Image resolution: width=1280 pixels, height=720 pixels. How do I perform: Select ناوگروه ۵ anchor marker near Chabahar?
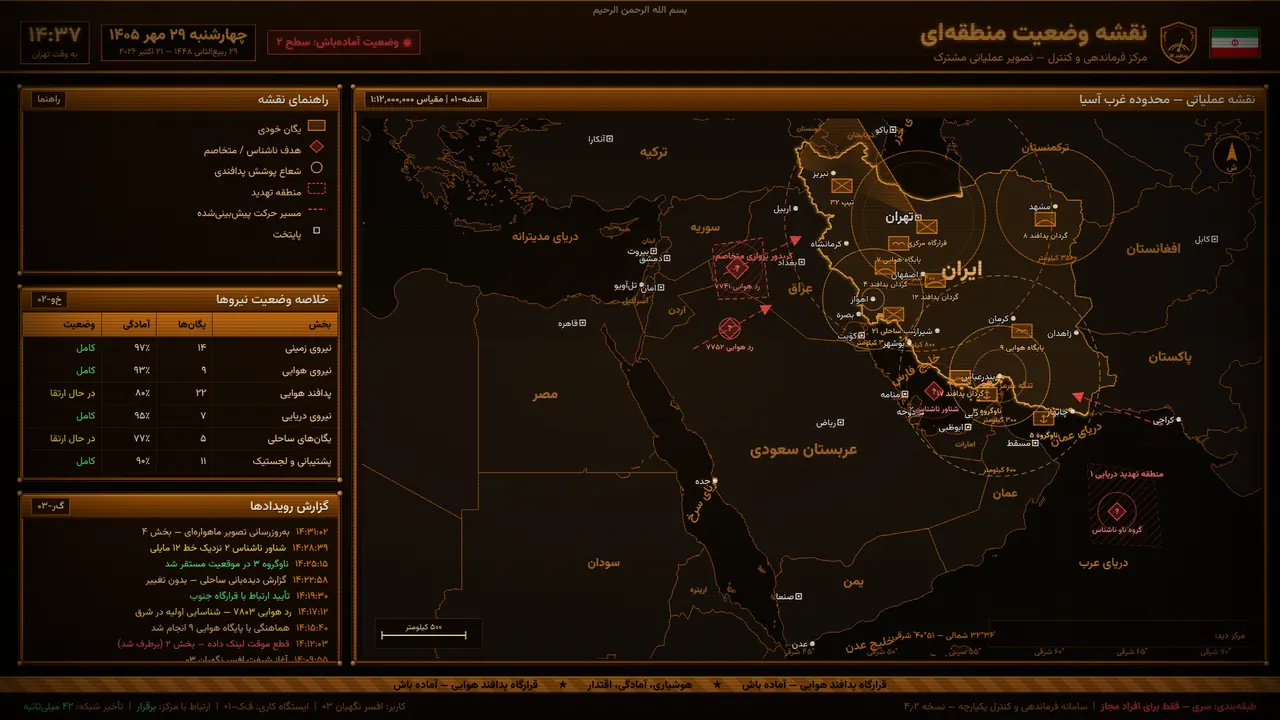pyautogui.click(x=1042, y=418)
